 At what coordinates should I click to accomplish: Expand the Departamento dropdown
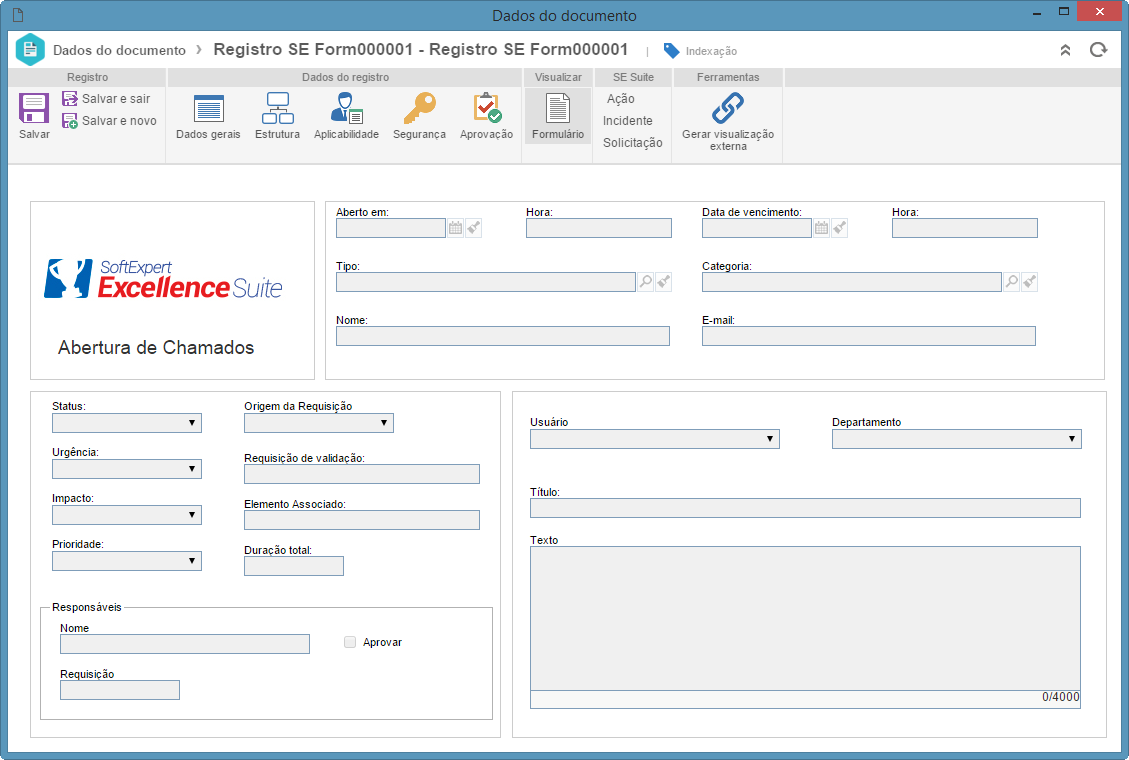tap(957, 439)
